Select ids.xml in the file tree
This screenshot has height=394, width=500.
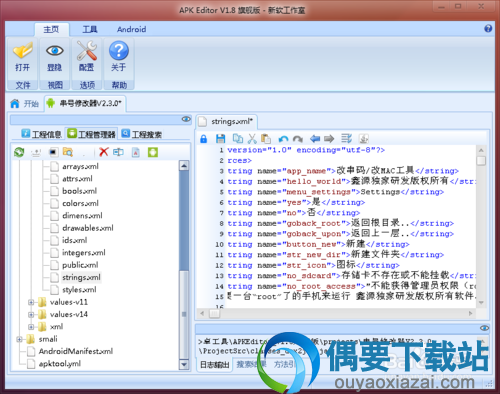(x=75, y=240)
